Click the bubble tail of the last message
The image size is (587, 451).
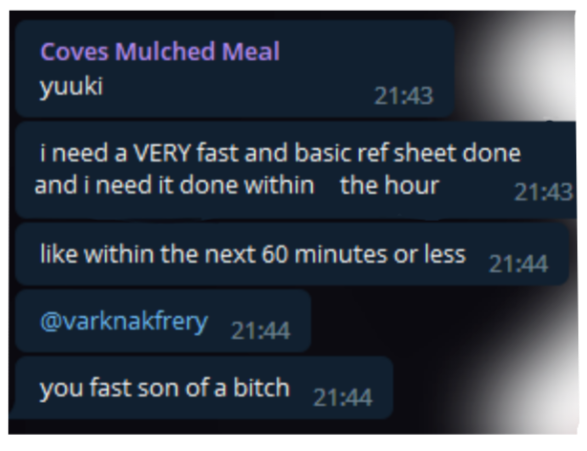[x=12, y=412]
